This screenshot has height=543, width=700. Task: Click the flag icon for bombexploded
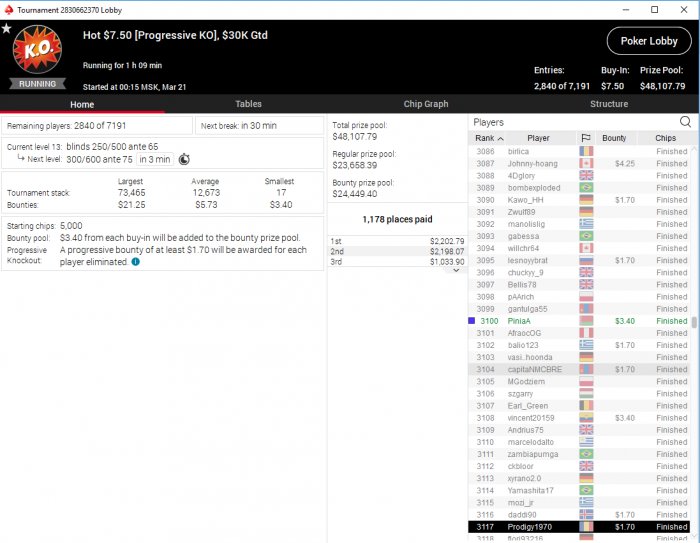tap(586, 188)
